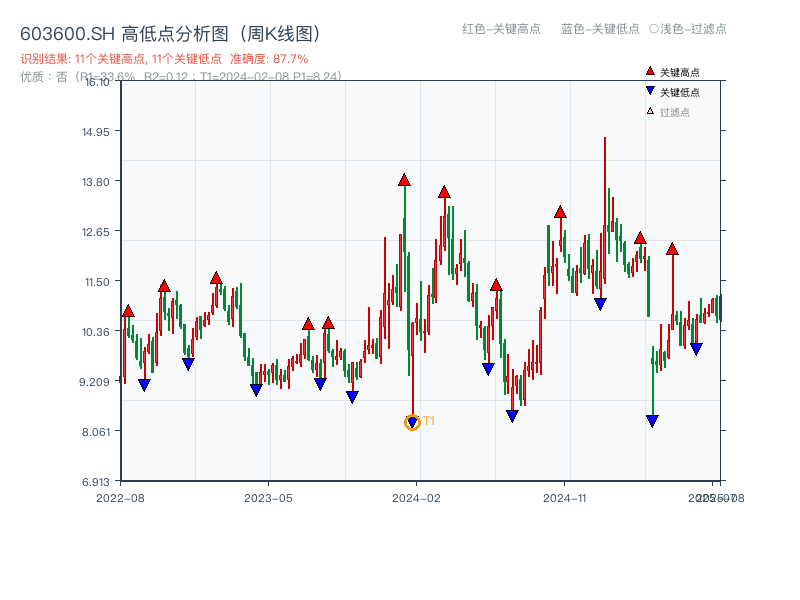Click the chart title 603600.SH 高低点分析图
Screen dimensions: 800x600
(170, 34)
